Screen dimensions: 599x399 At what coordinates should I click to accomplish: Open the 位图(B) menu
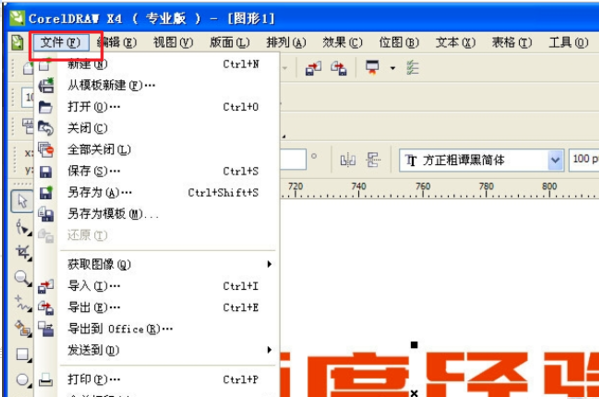[399, 42]
